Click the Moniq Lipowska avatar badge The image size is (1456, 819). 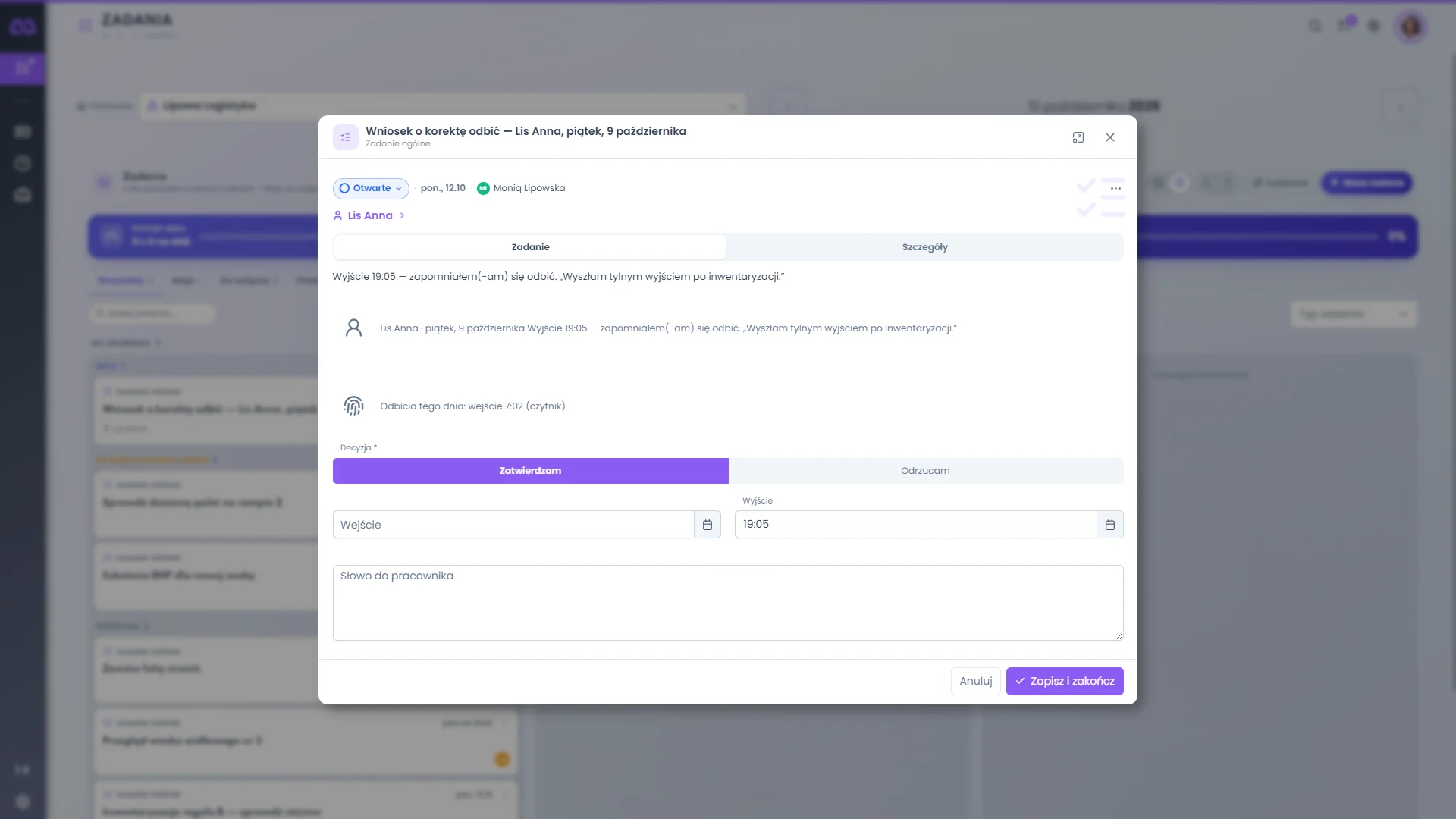pos(483,188)
